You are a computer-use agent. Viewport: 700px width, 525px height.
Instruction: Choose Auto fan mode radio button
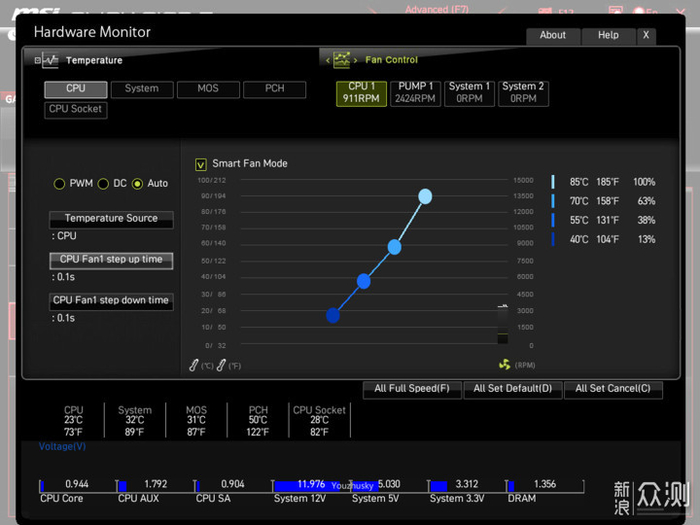click(x=138, y=184)
